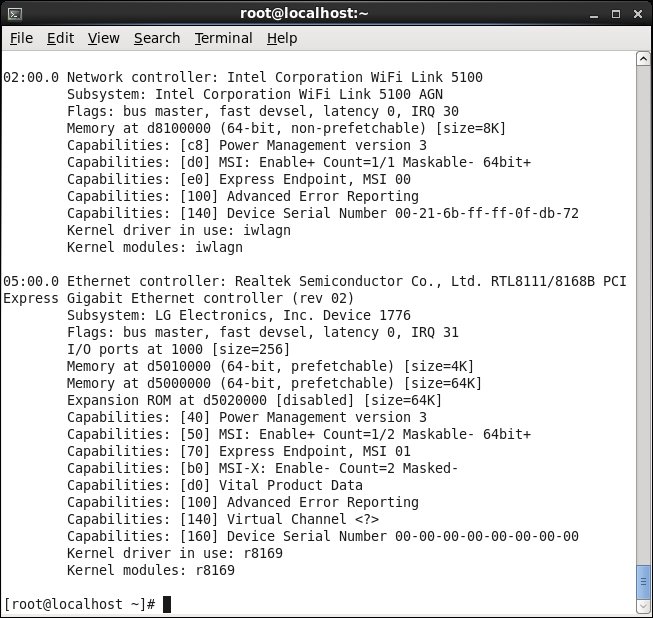Viewport: 653px width, 618px height.
Task: Click the scrollbar up arrow
Action: pos(643,59)
